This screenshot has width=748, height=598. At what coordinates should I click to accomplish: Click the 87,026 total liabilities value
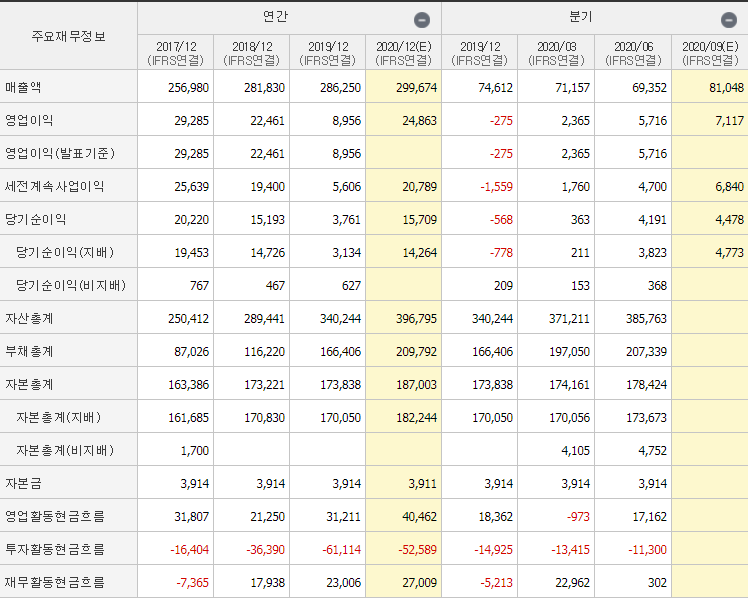(191, 351)
